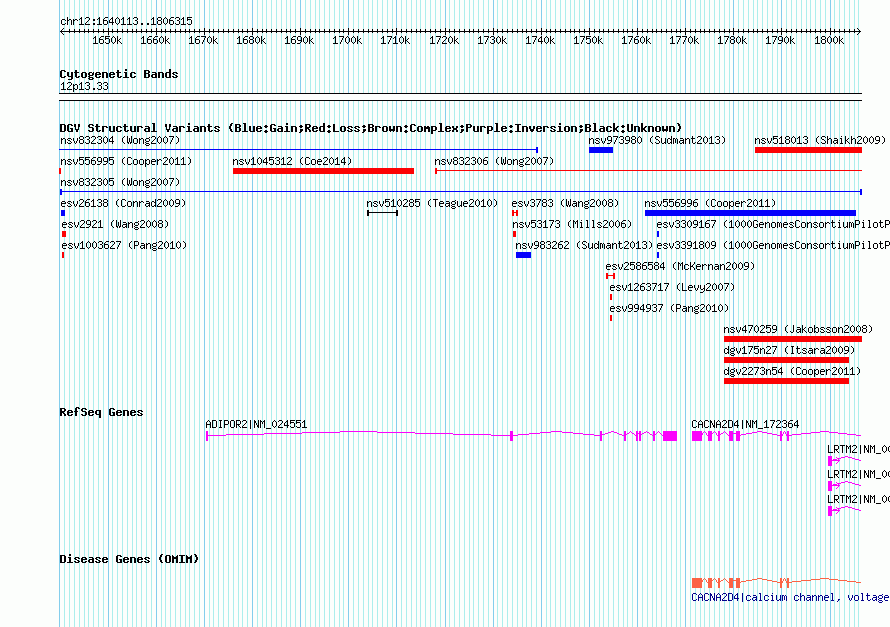Open the CACNA2D4 calcium channel OMIM link
The height and width of the screenshot is (627, 890).
(790, 597)
